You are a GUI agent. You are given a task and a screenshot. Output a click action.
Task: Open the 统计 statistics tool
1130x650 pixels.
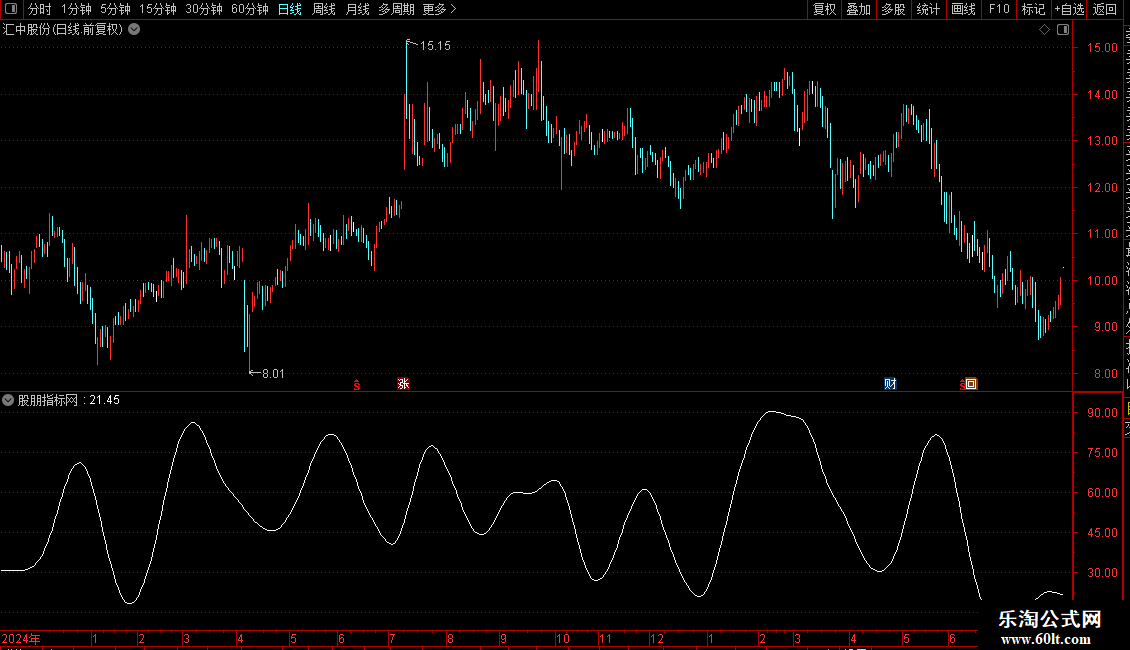click(x=927, y=9)
